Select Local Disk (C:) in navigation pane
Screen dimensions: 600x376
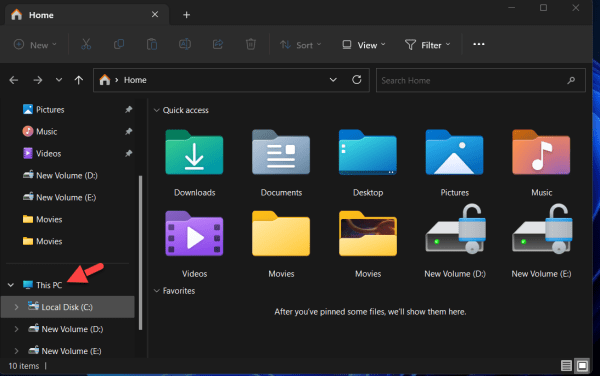click(x=67, y=307)
